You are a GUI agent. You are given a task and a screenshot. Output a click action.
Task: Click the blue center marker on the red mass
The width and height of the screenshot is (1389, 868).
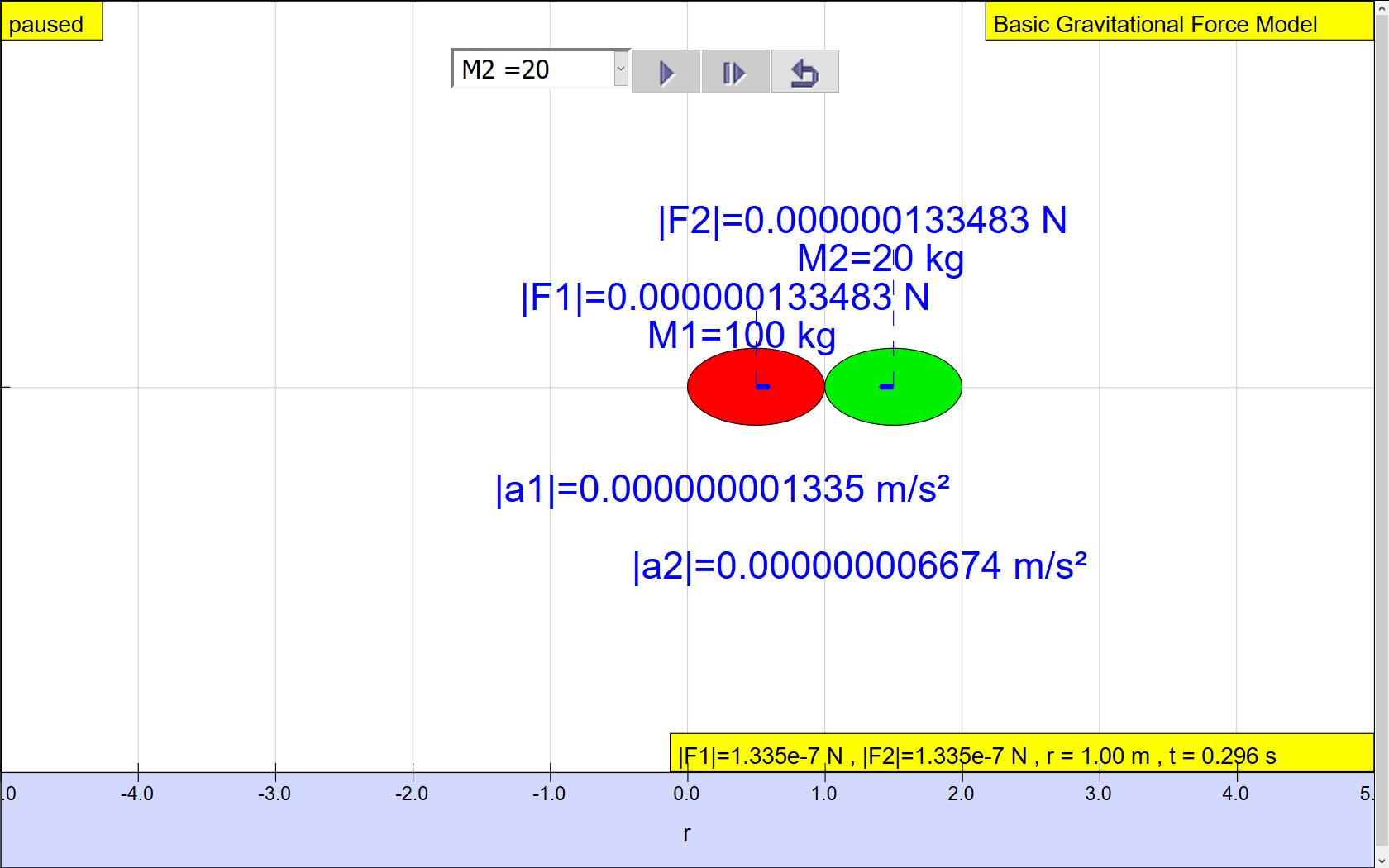(x=762, y=385)
